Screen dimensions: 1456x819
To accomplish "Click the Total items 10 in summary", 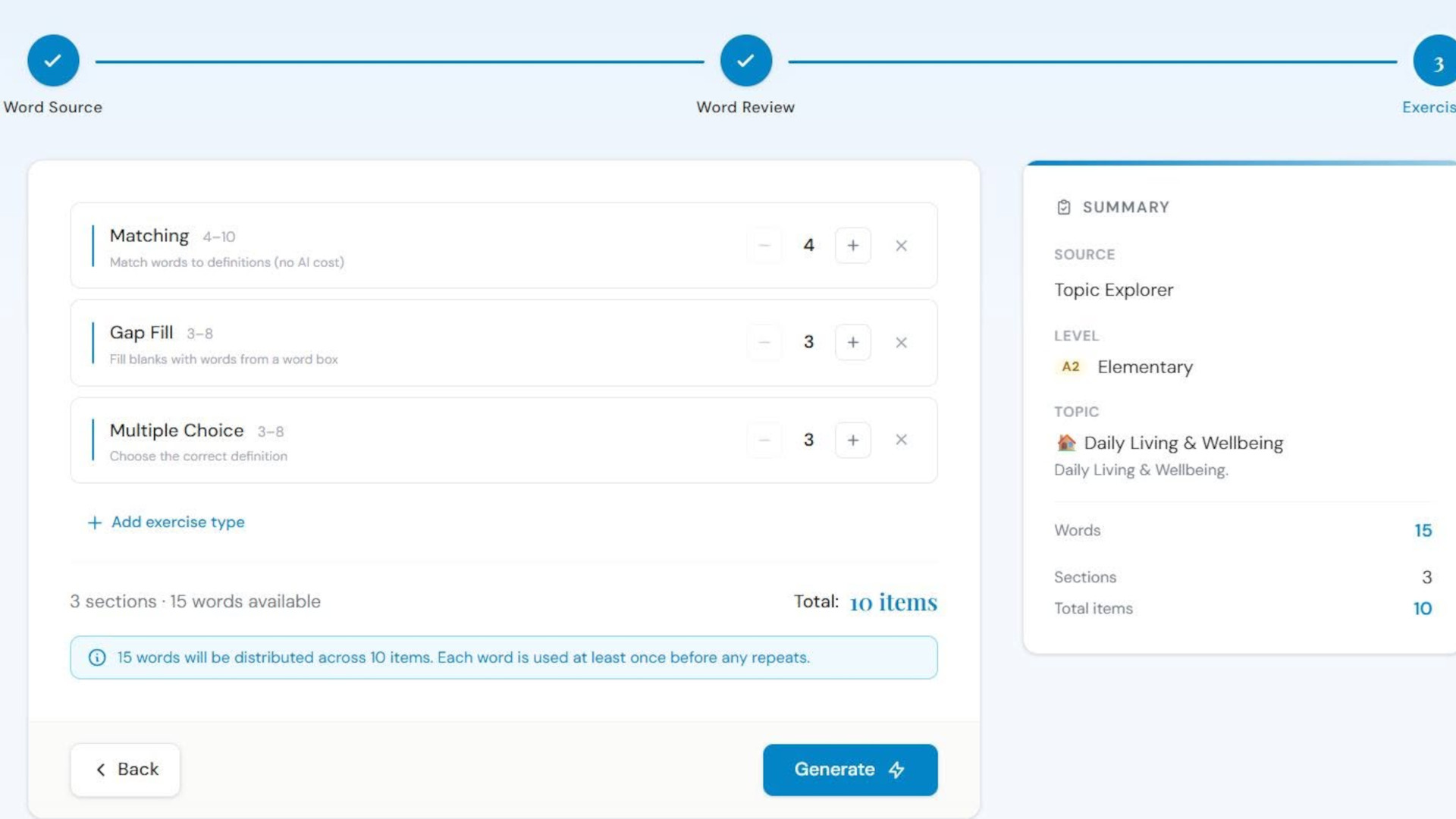I will [x=1422, y=609].
